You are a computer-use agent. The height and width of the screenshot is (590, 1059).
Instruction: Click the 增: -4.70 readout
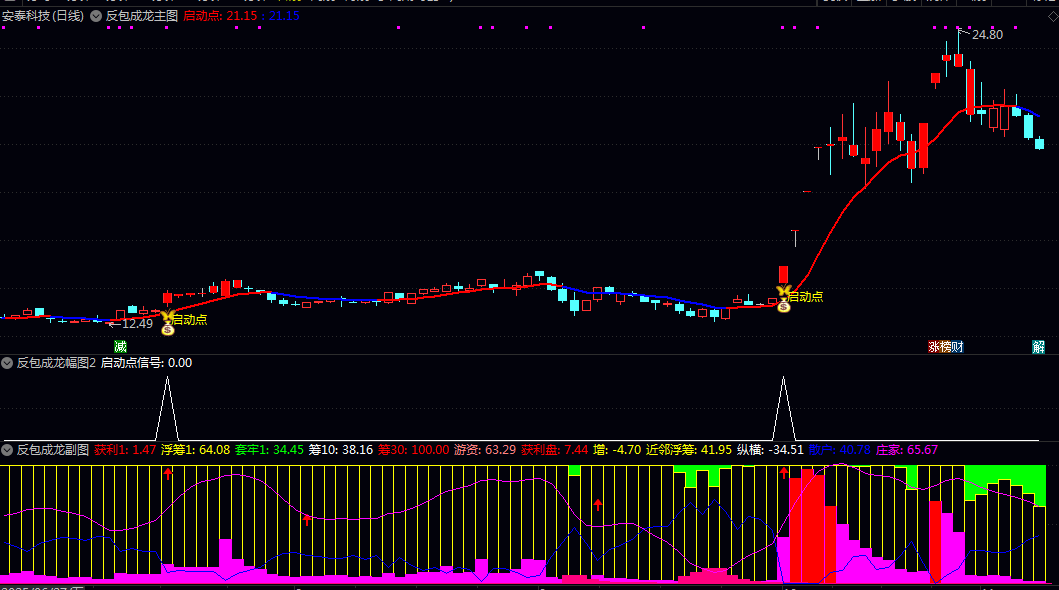pos(617,450)
